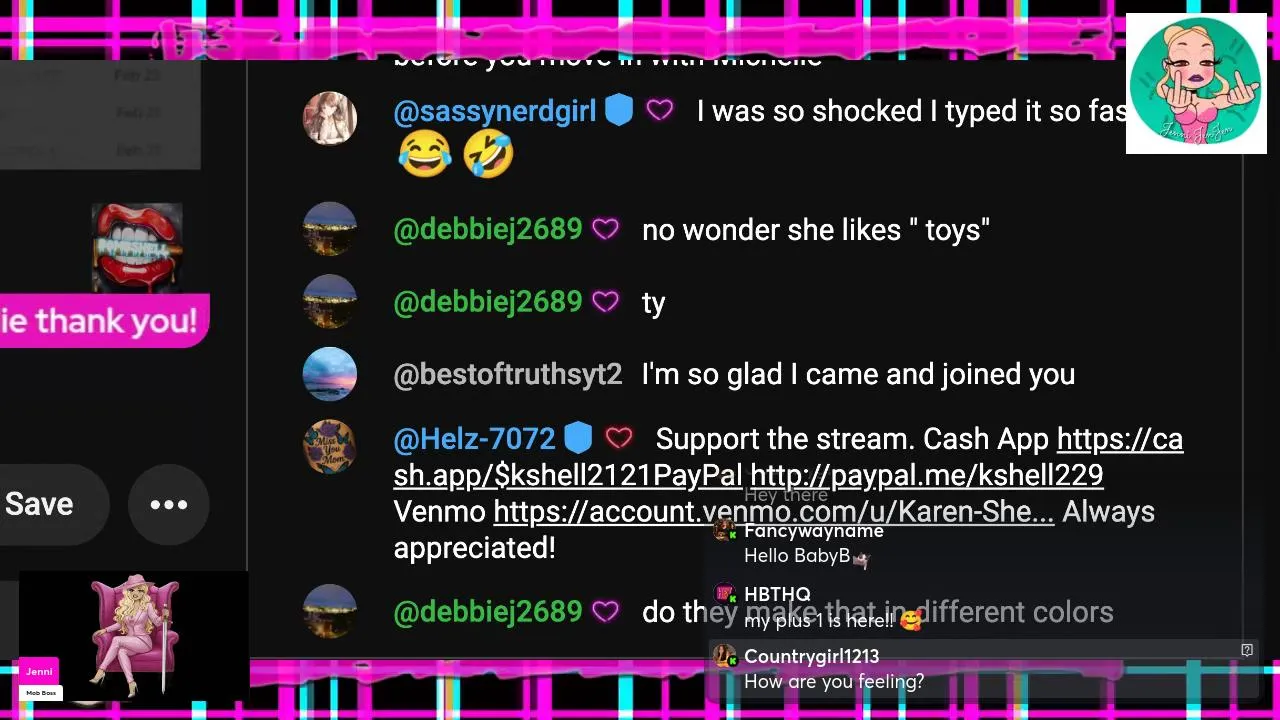Open the three-dots more options menu
The height and width of the screenshot is (720, 1280).
pos(169,504)
